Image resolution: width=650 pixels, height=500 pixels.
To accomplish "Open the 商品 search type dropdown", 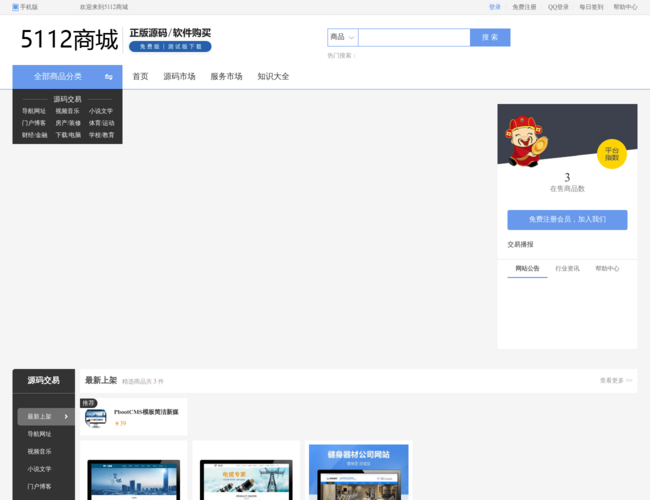I will (342, 37).
